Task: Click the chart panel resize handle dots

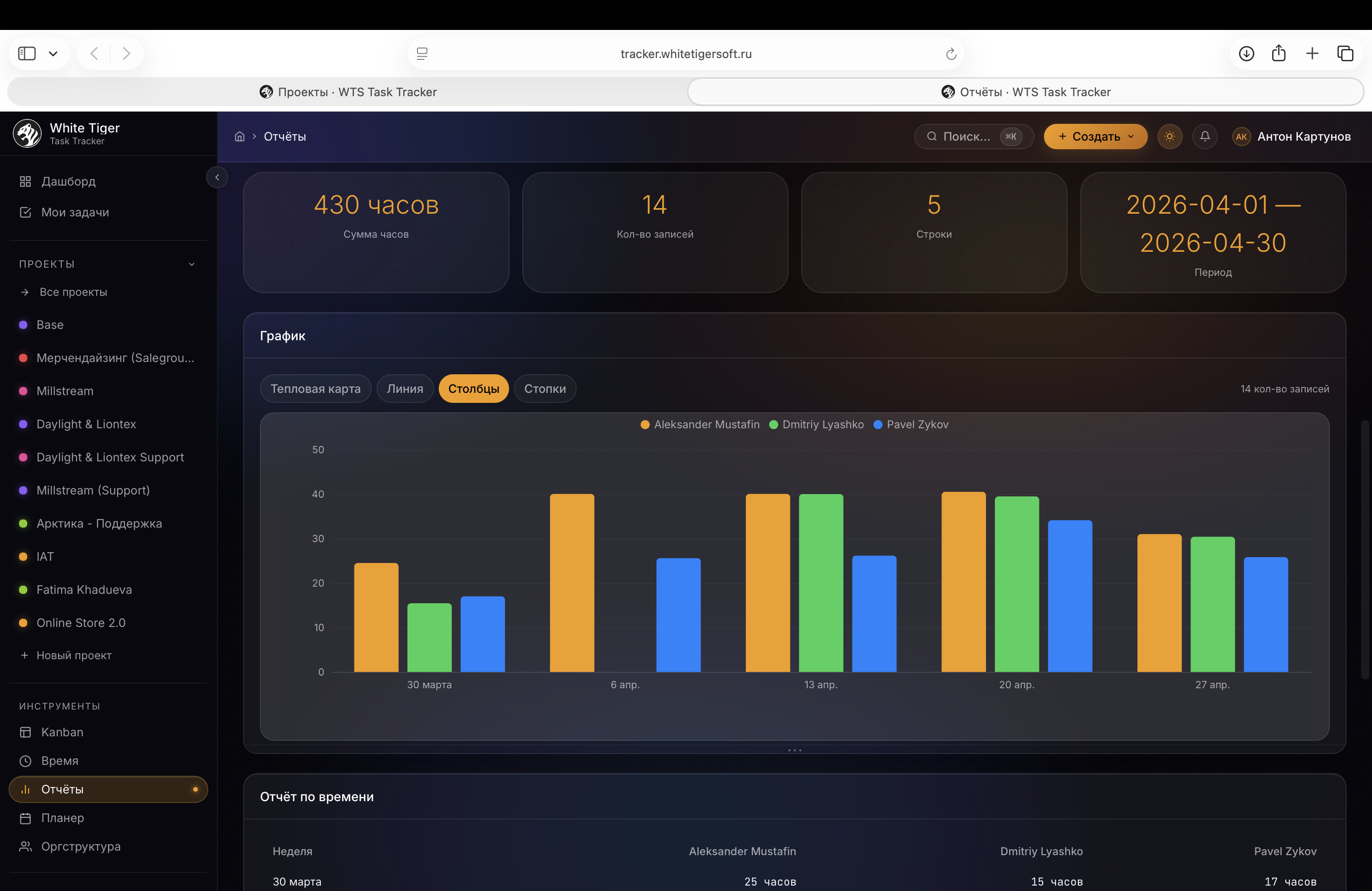Action: [794, 750]
